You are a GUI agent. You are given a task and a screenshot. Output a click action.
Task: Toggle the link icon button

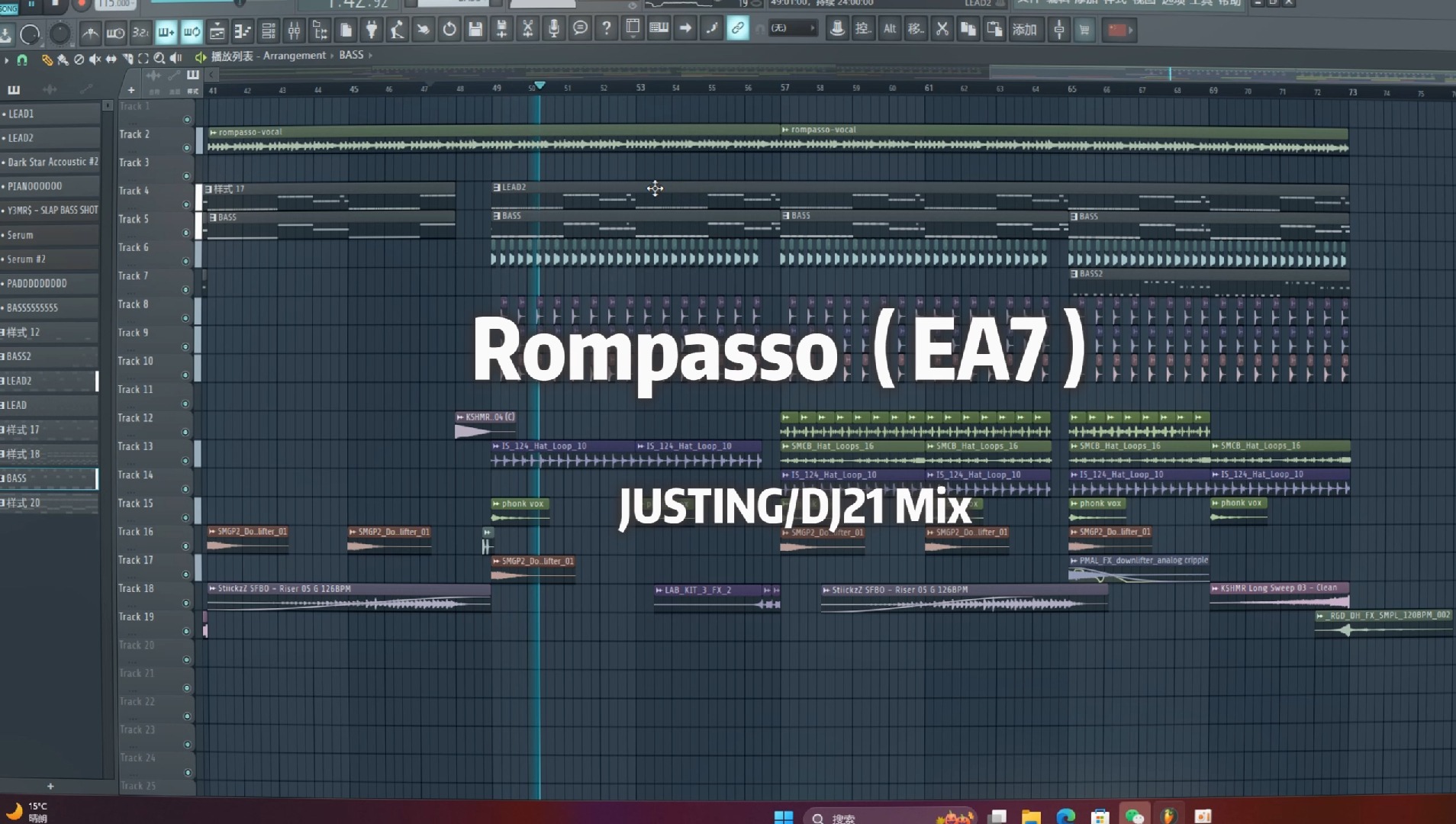(x=737, y=29)
